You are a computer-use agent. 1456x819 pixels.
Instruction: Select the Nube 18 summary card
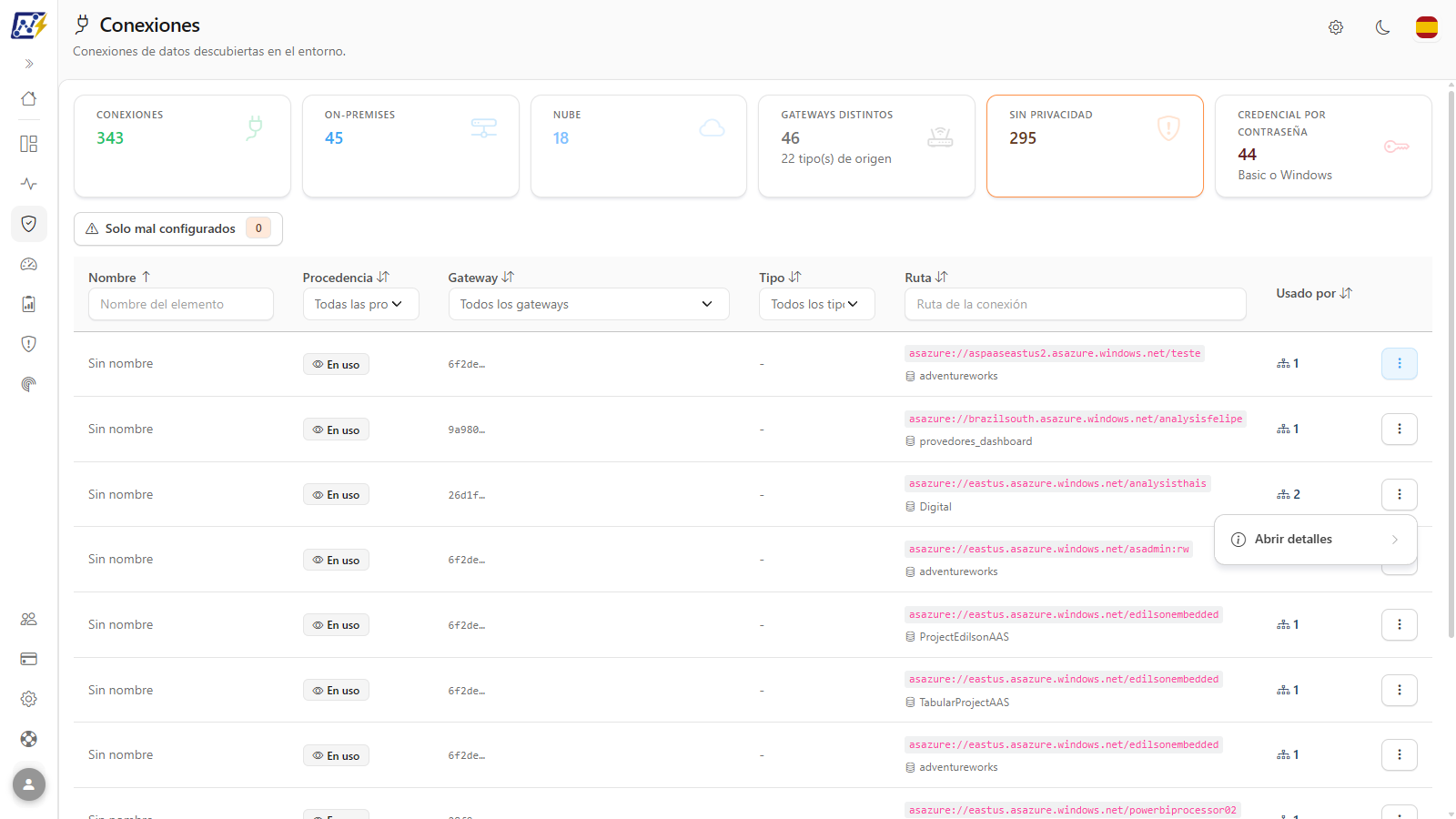tap(639, 146)
